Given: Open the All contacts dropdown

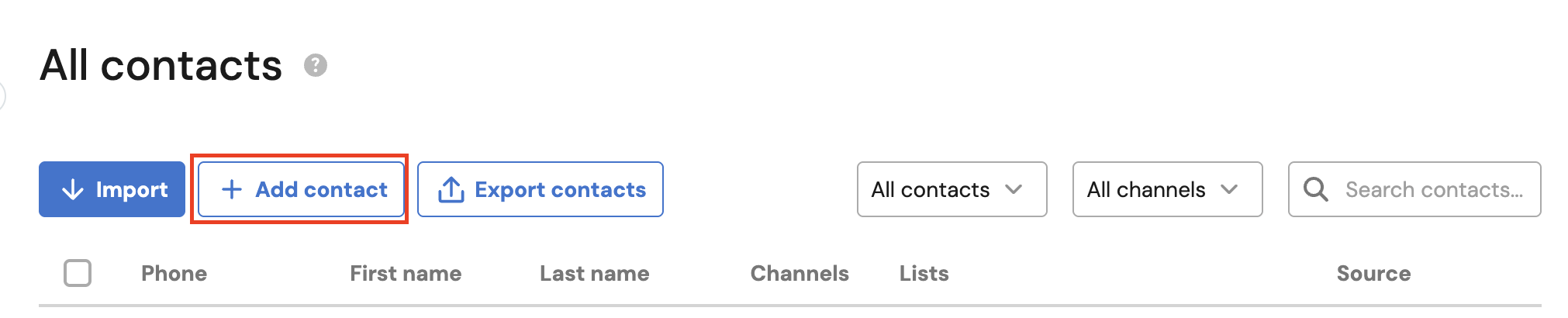Looking at the screenshot, I should coord(952,189).
